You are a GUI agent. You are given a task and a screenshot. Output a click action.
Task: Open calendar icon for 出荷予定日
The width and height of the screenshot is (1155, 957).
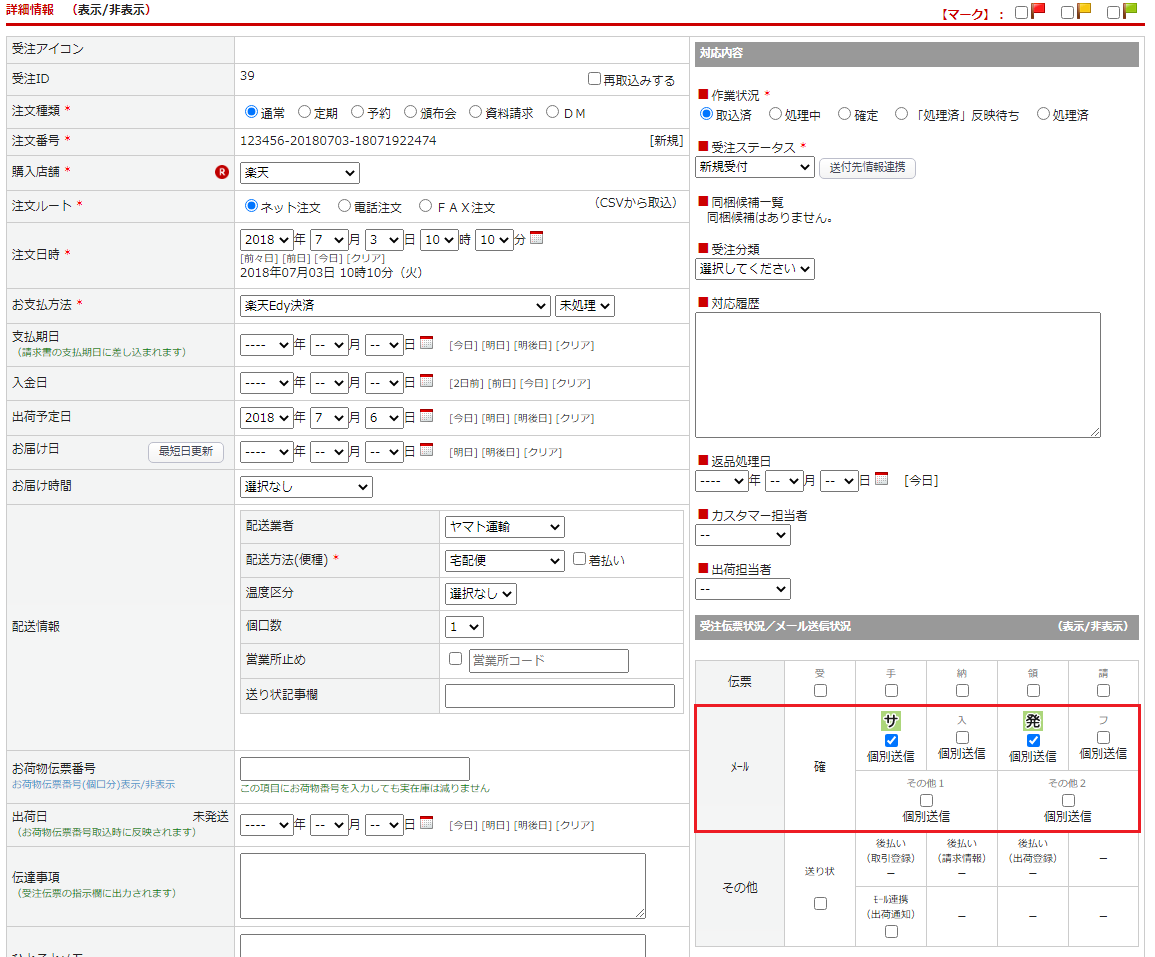[x=426, y=416]
